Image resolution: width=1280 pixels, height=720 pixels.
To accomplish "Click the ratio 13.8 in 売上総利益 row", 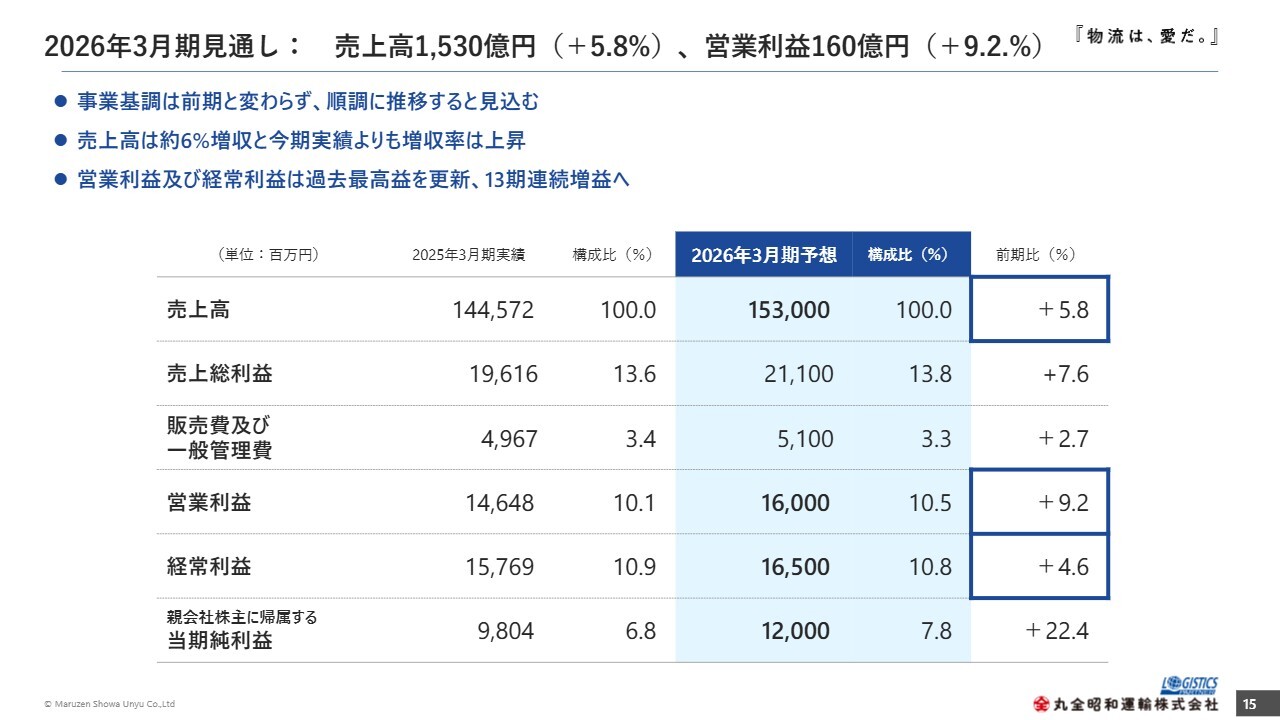I will pyautogui.click(x=931, y=374).
